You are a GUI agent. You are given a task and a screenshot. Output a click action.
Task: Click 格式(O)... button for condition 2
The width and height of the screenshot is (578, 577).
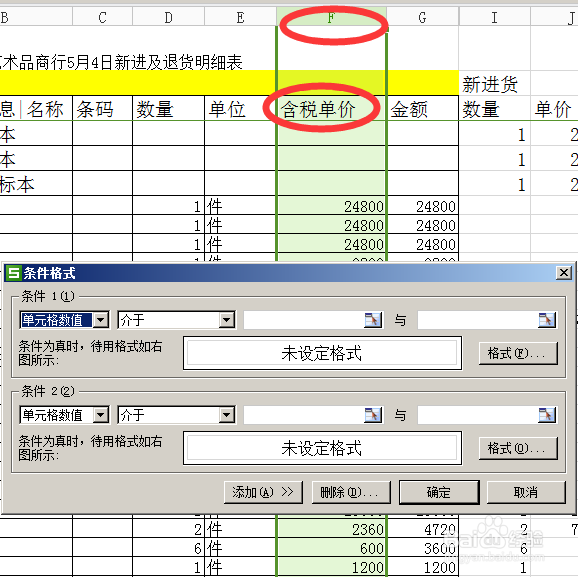point(518,448)
